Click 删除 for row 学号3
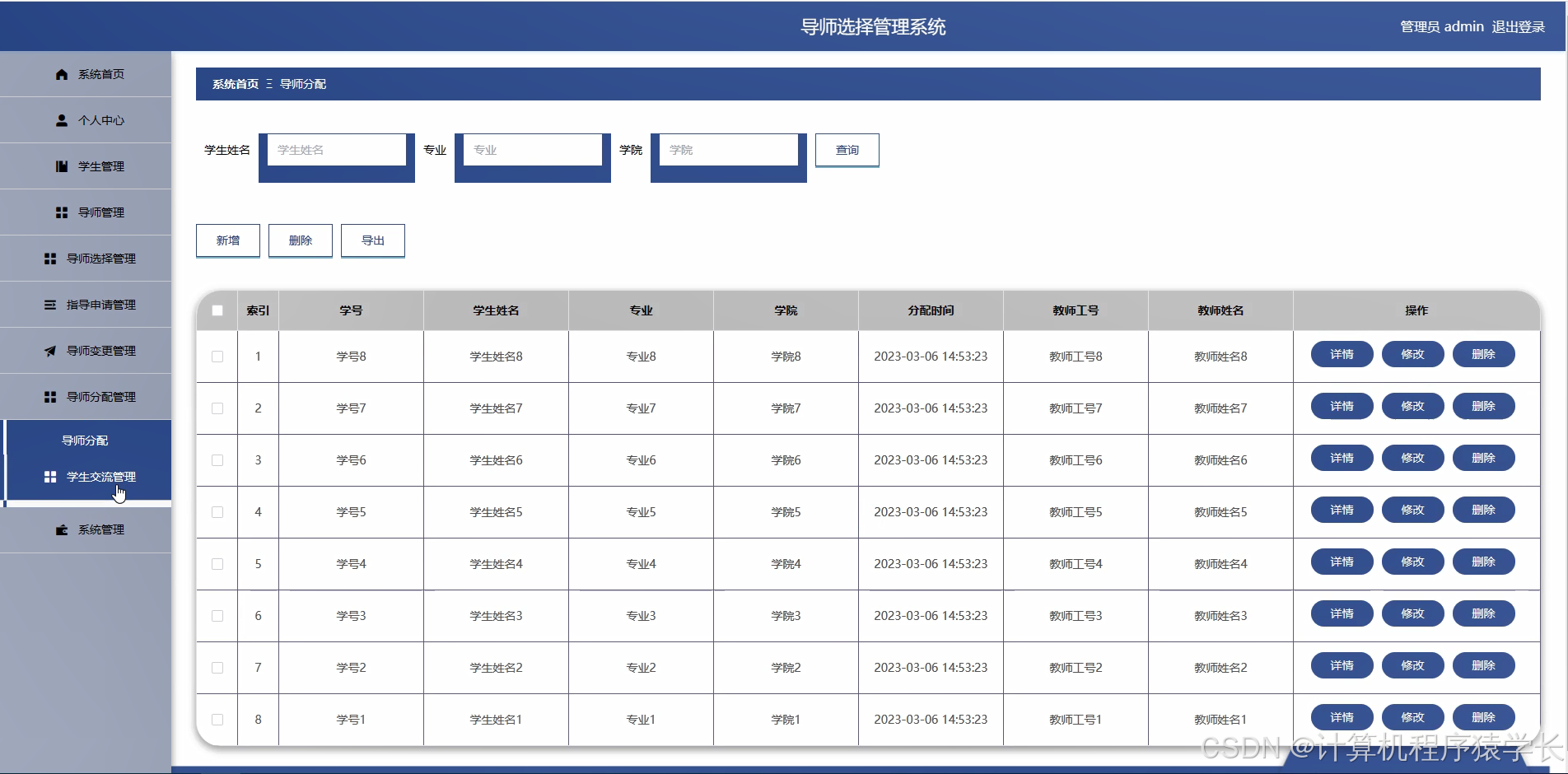The height and width of the screenshot is (774, 1568). click(1484, 613)
